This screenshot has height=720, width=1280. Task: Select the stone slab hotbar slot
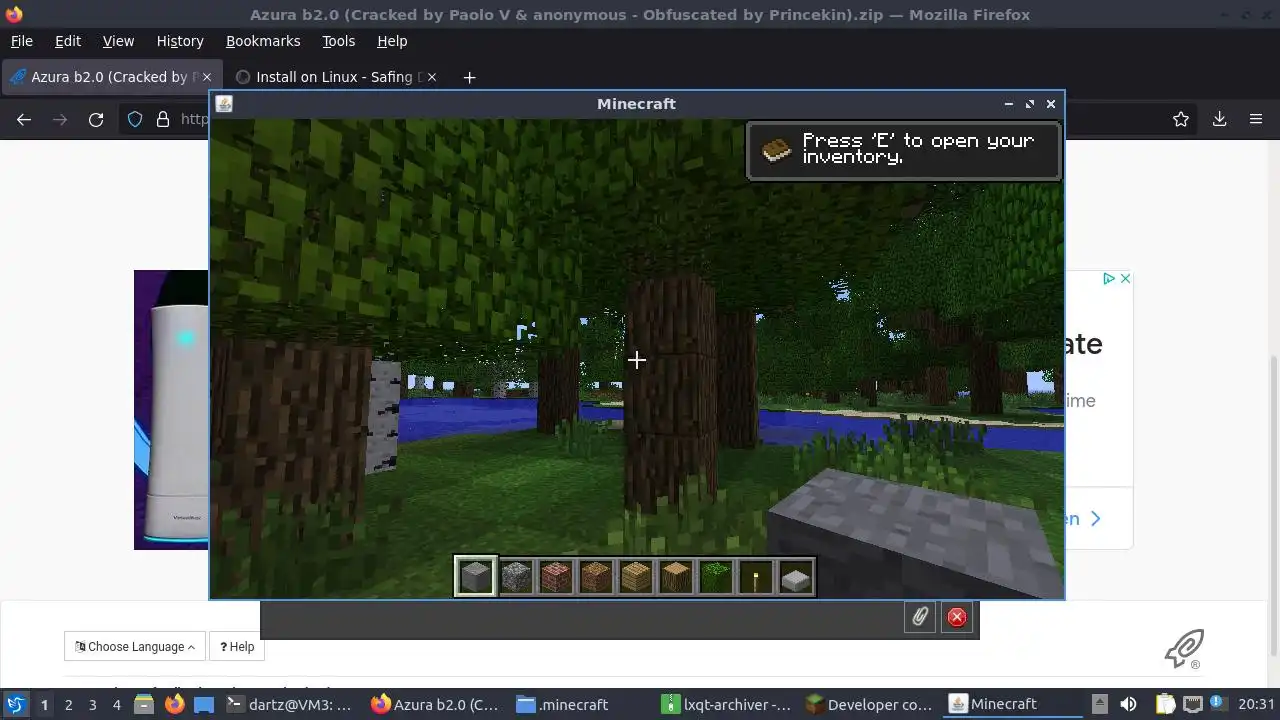[x=796, y=577]
